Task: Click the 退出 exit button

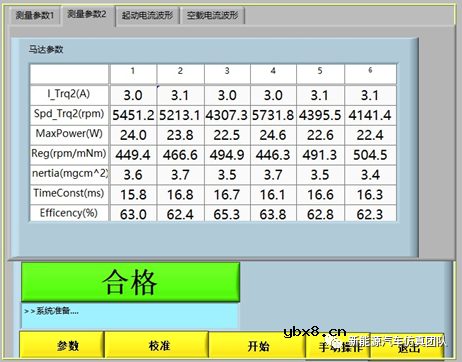Action: coord(407,347)
